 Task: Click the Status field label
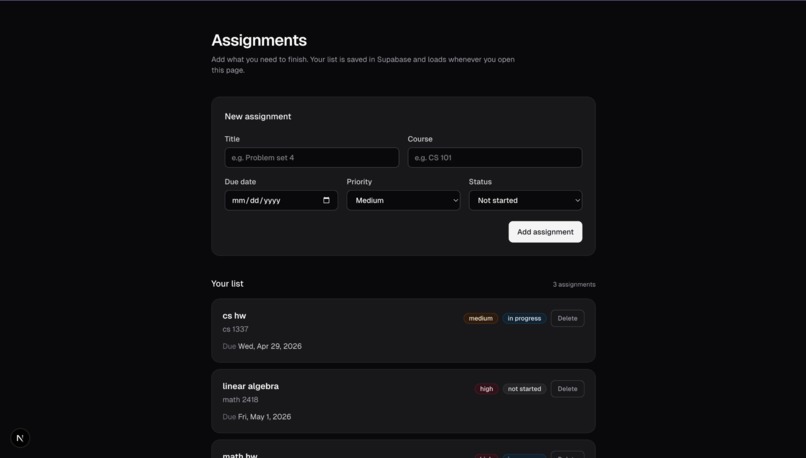[480, 181]
